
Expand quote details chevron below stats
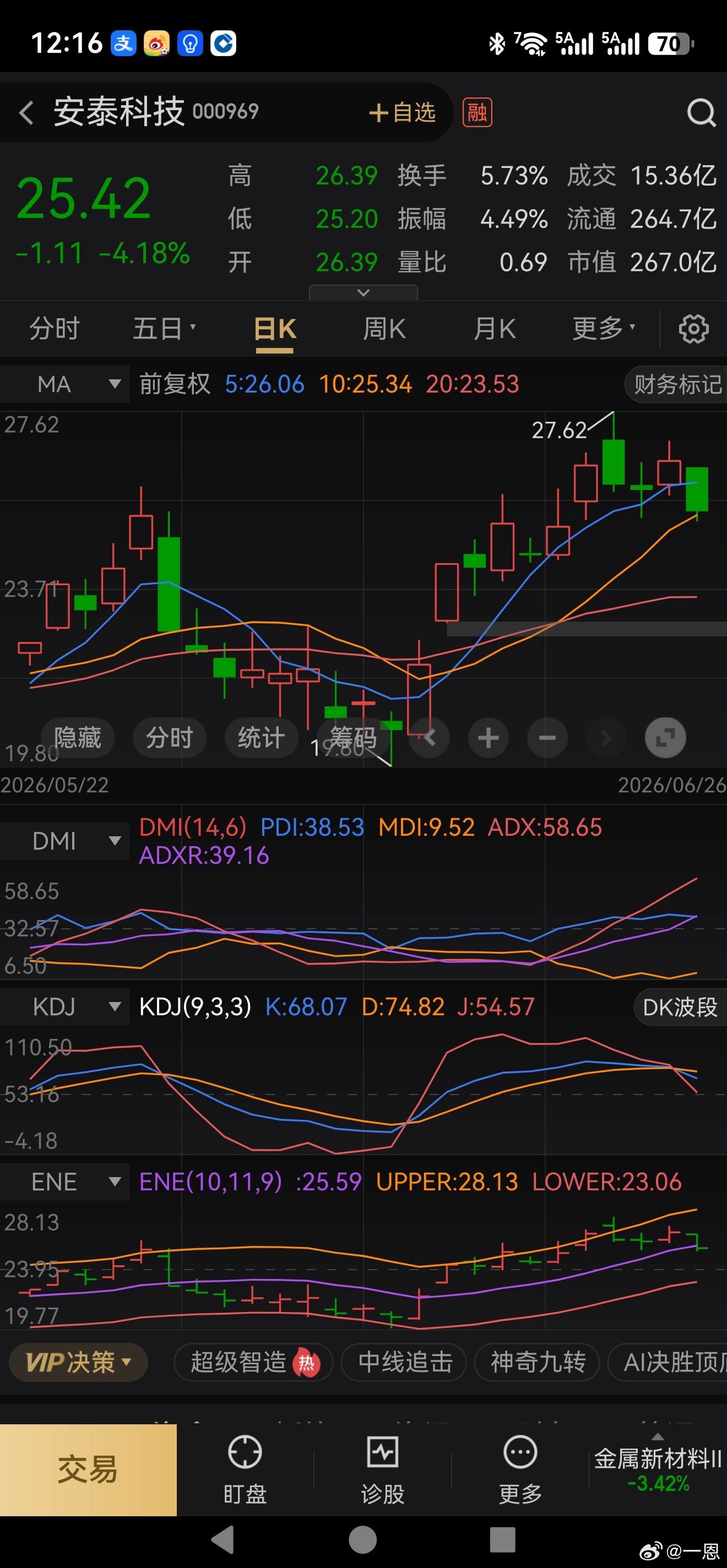click(363, 293)
